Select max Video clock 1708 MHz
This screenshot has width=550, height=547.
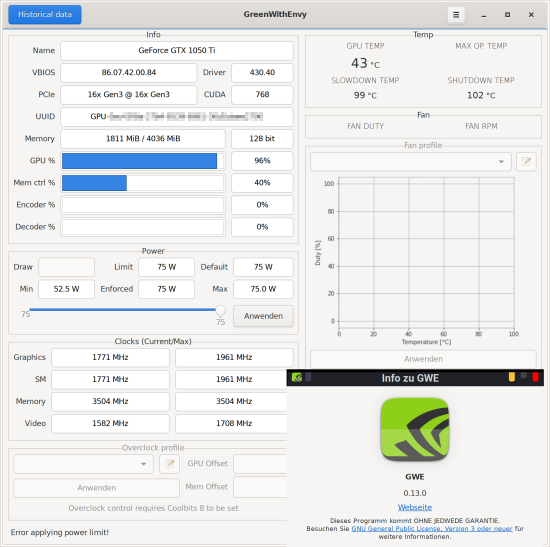pyautogui.click(x=231, y=423)
